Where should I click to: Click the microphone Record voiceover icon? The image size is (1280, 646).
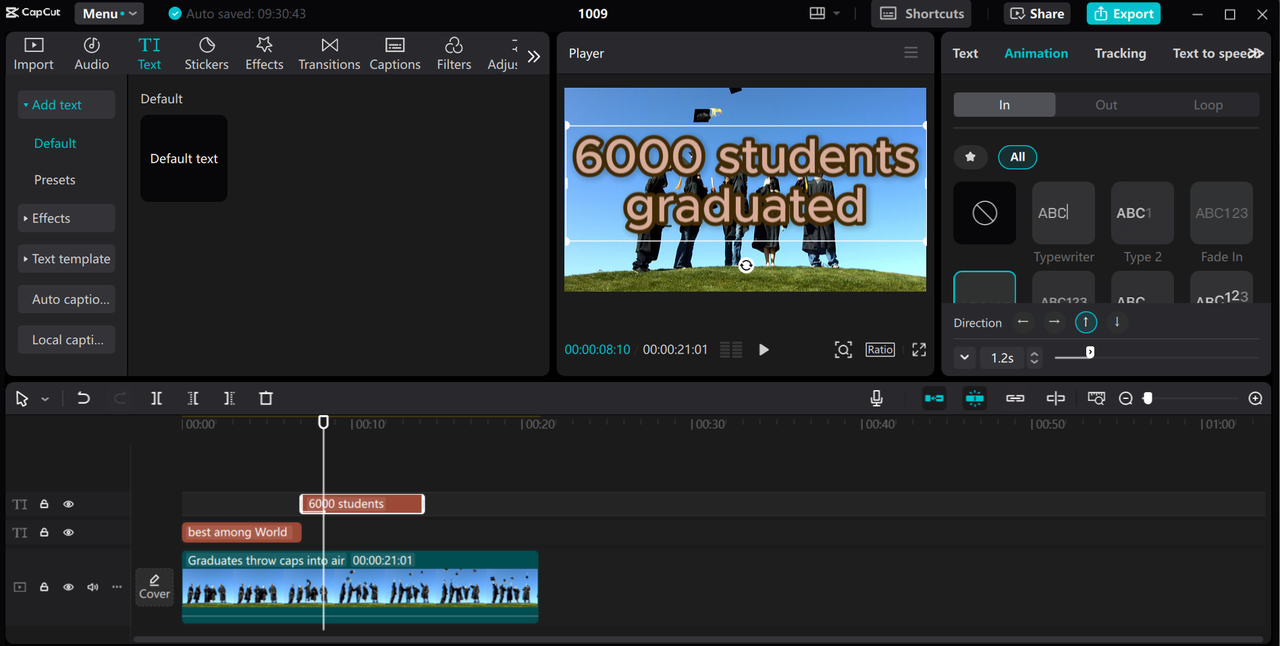coord(876,398)
